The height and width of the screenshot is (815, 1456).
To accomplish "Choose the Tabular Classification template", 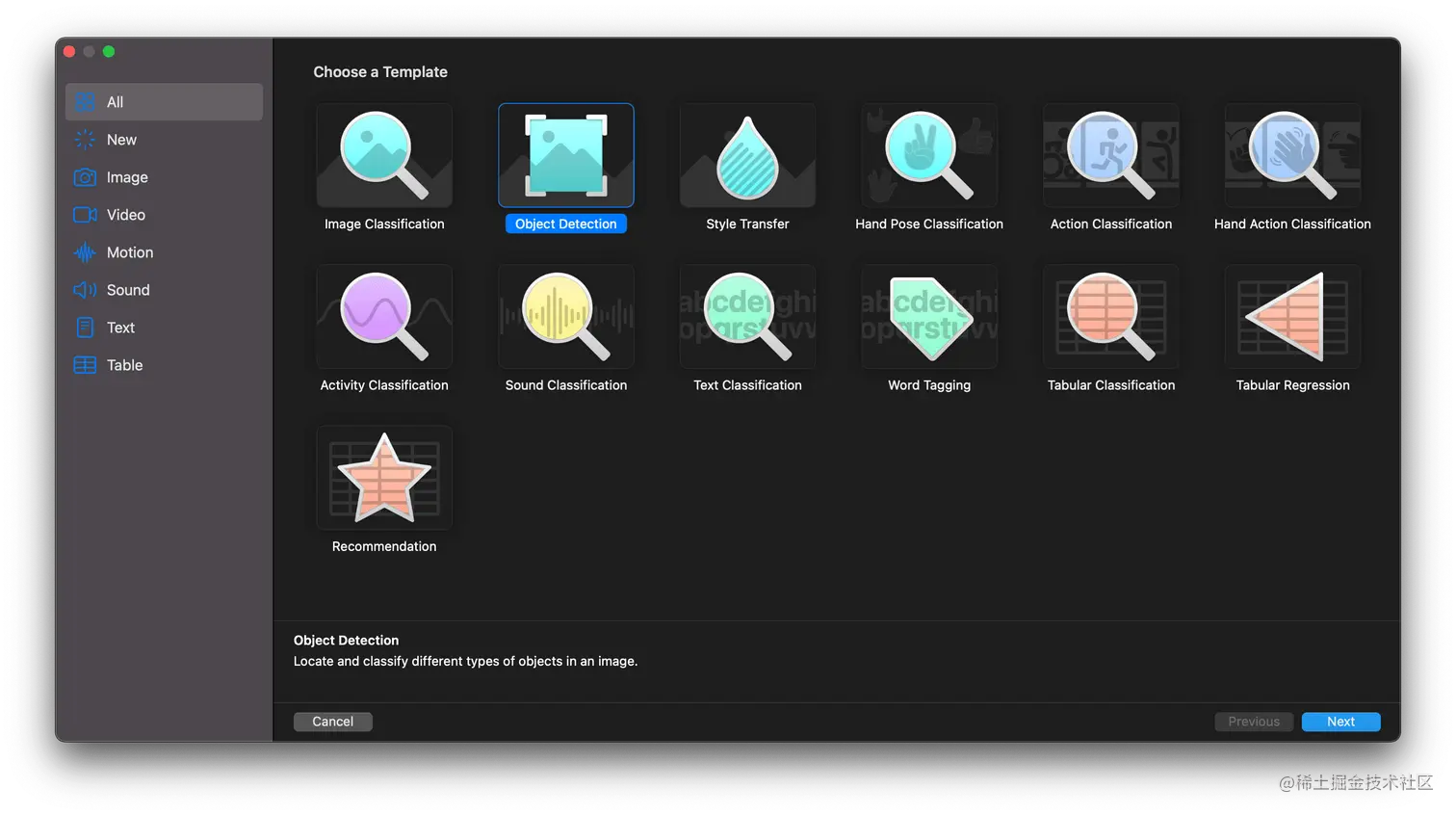I will (x=1110, y=316).
